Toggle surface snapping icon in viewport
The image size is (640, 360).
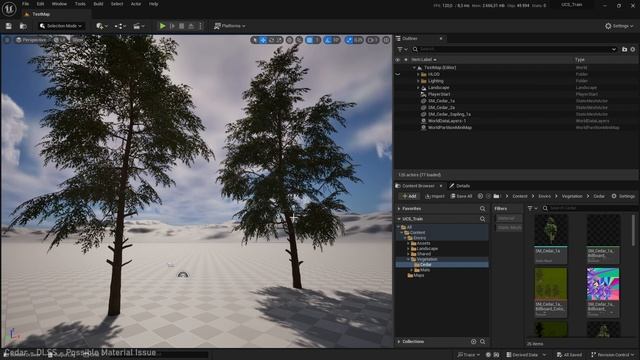299,40
